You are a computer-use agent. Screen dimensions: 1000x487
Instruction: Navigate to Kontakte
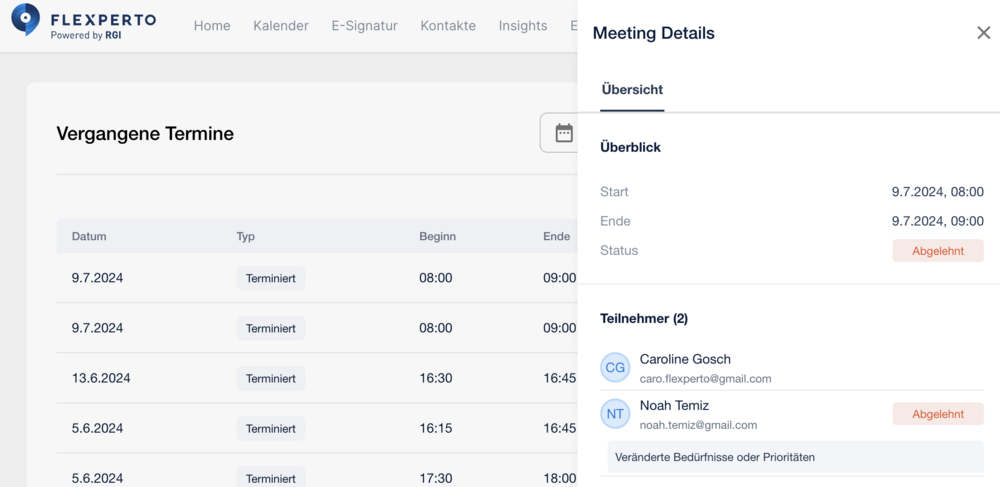(x=448, y=25)
